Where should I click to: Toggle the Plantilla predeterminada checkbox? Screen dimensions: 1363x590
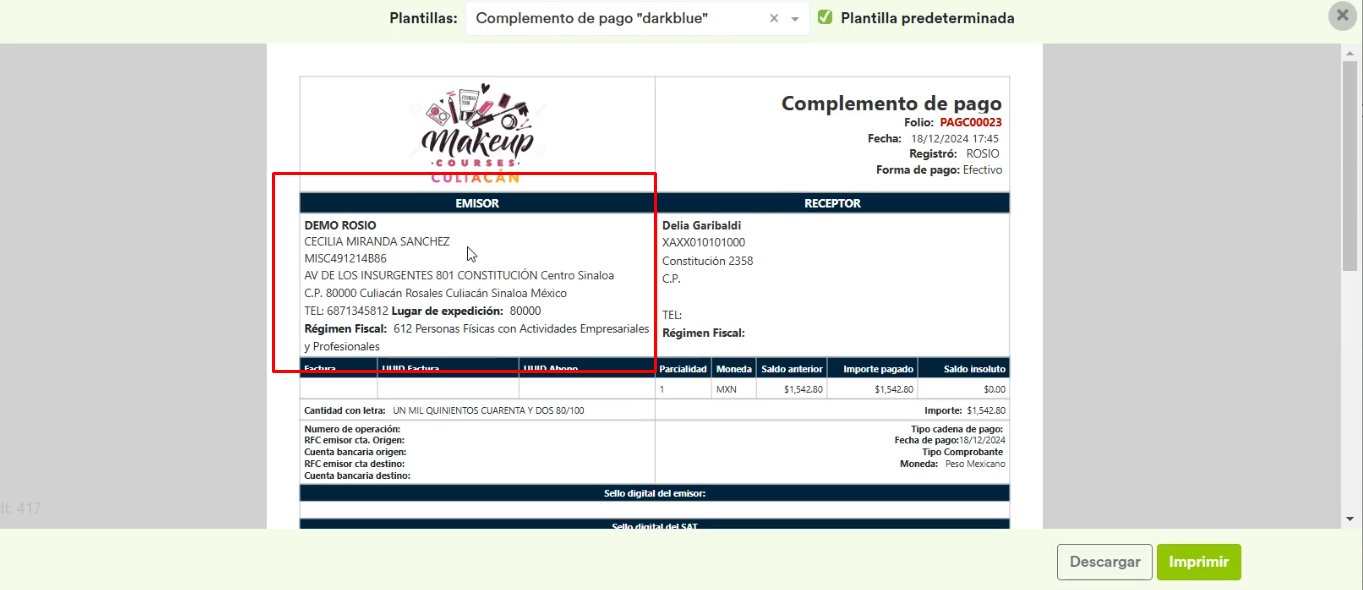tap(825, 18)
